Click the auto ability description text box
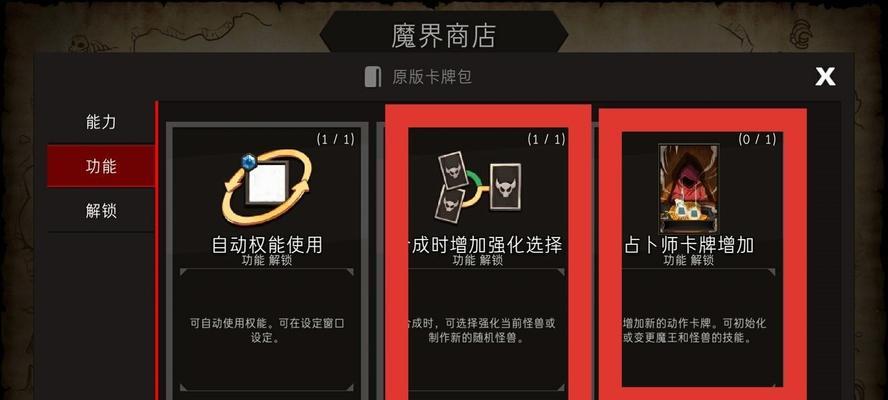Image resolution: width=888 pixels, height=400 pixels. click(x=267, y=330)
